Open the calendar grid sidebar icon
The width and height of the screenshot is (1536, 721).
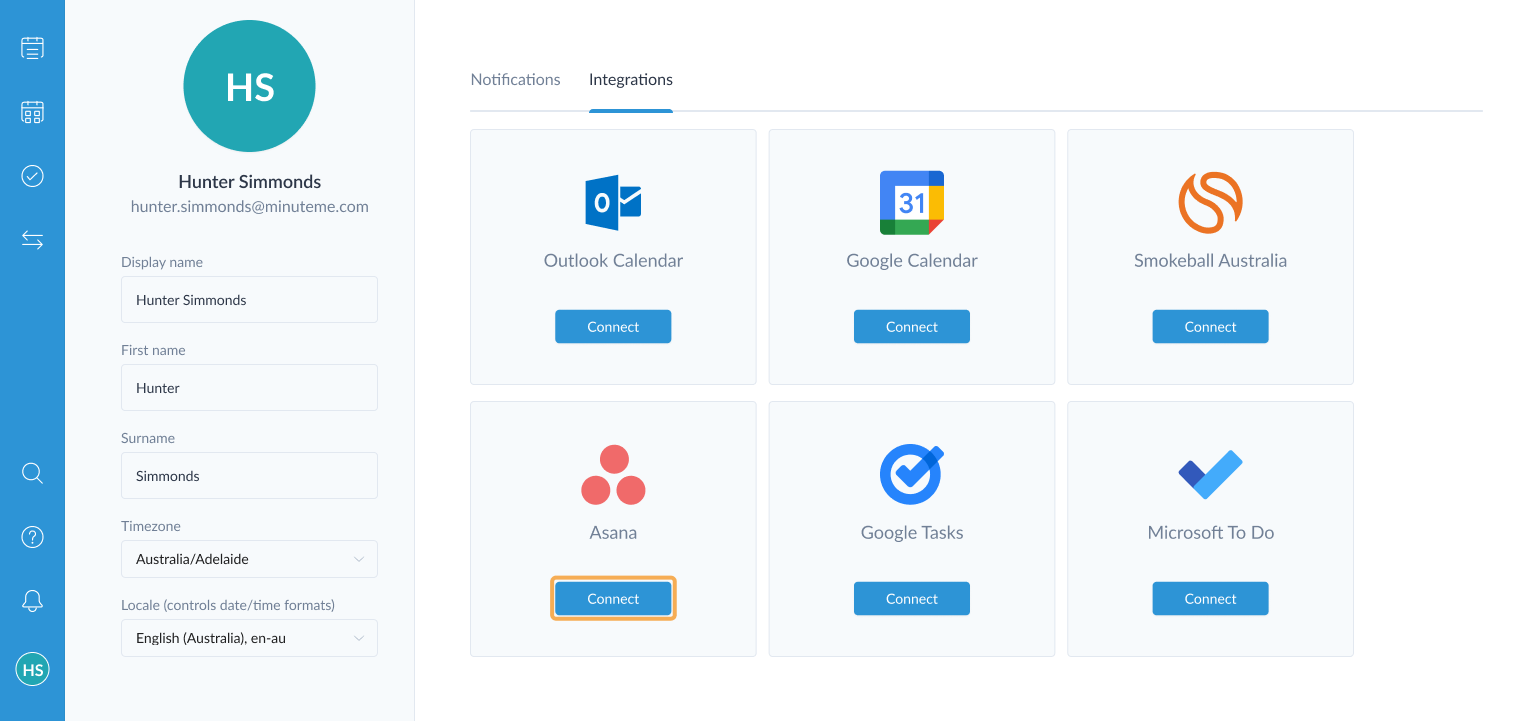click(32, 112)
